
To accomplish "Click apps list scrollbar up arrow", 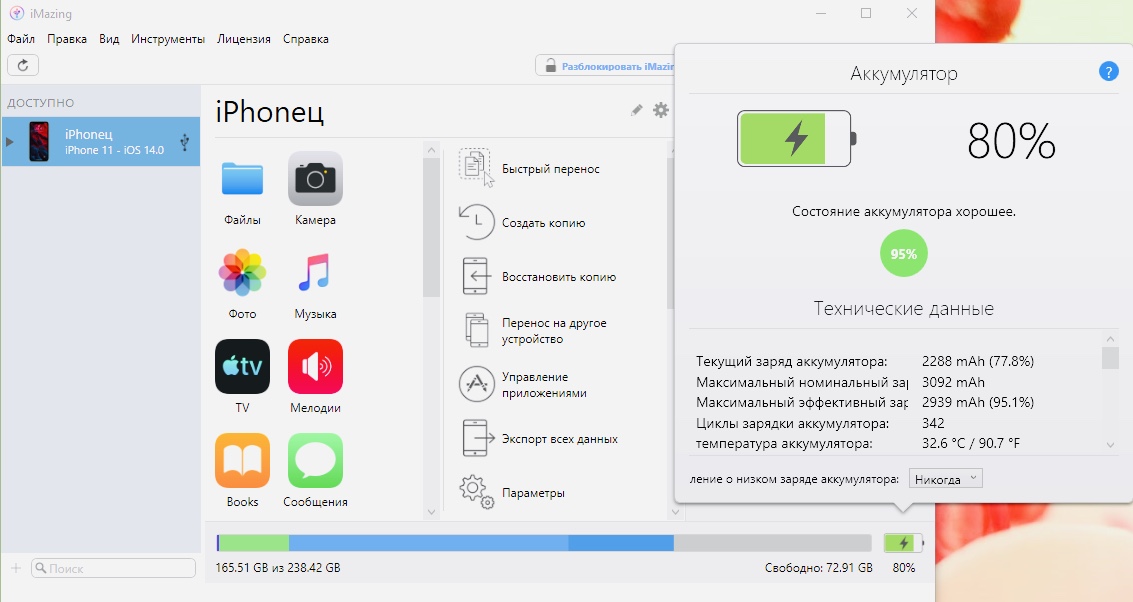I will coord(431,150).
